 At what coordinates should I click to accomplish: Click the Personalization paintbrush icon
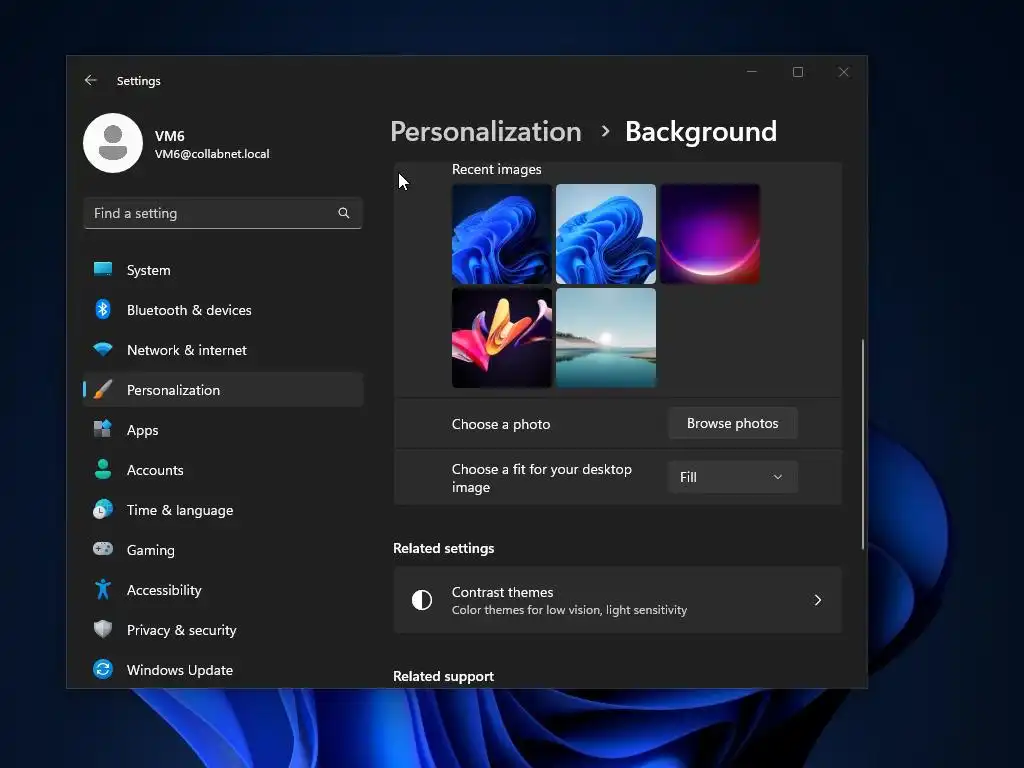[103, 390]
